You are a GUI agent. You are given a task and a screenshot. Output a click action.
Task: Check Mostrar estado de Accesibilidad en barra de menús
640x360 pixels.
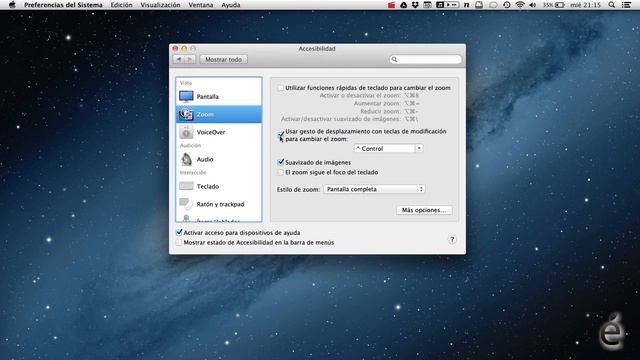point(179,242)
